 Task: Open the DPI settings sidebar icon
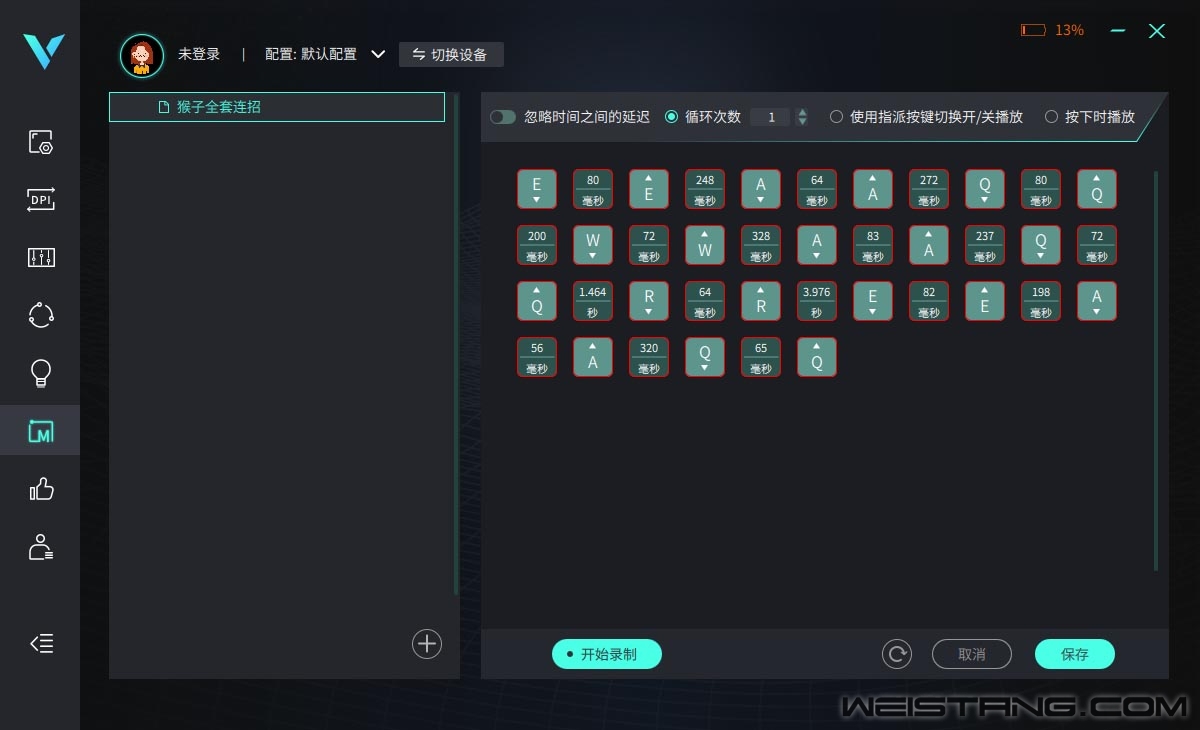coord(41,200)
